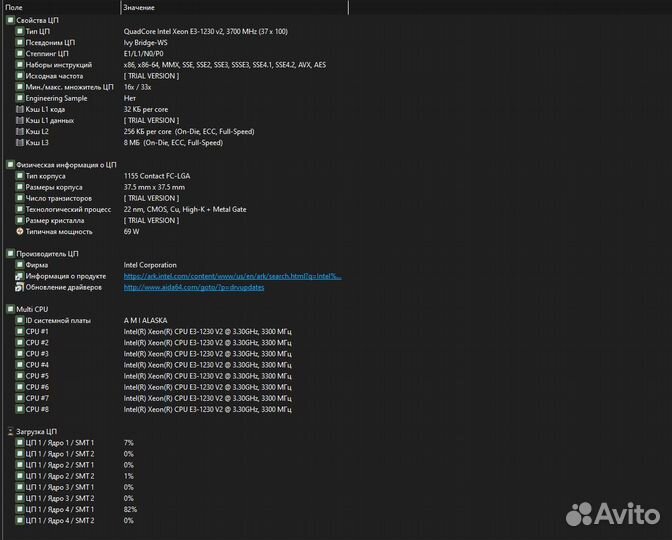Click the icon next to Обновление драйверов
This screenshot has width=672, height=540.
tap(19, 287)
